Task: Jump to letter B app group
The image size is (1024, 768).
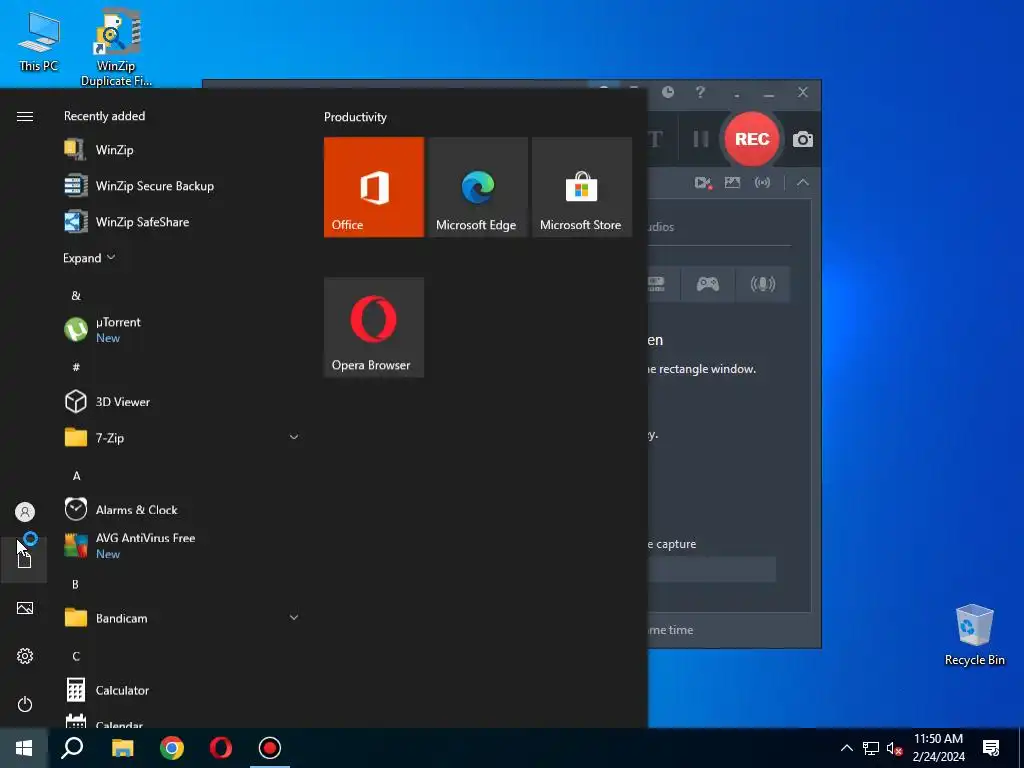Action: pos(76,584)
